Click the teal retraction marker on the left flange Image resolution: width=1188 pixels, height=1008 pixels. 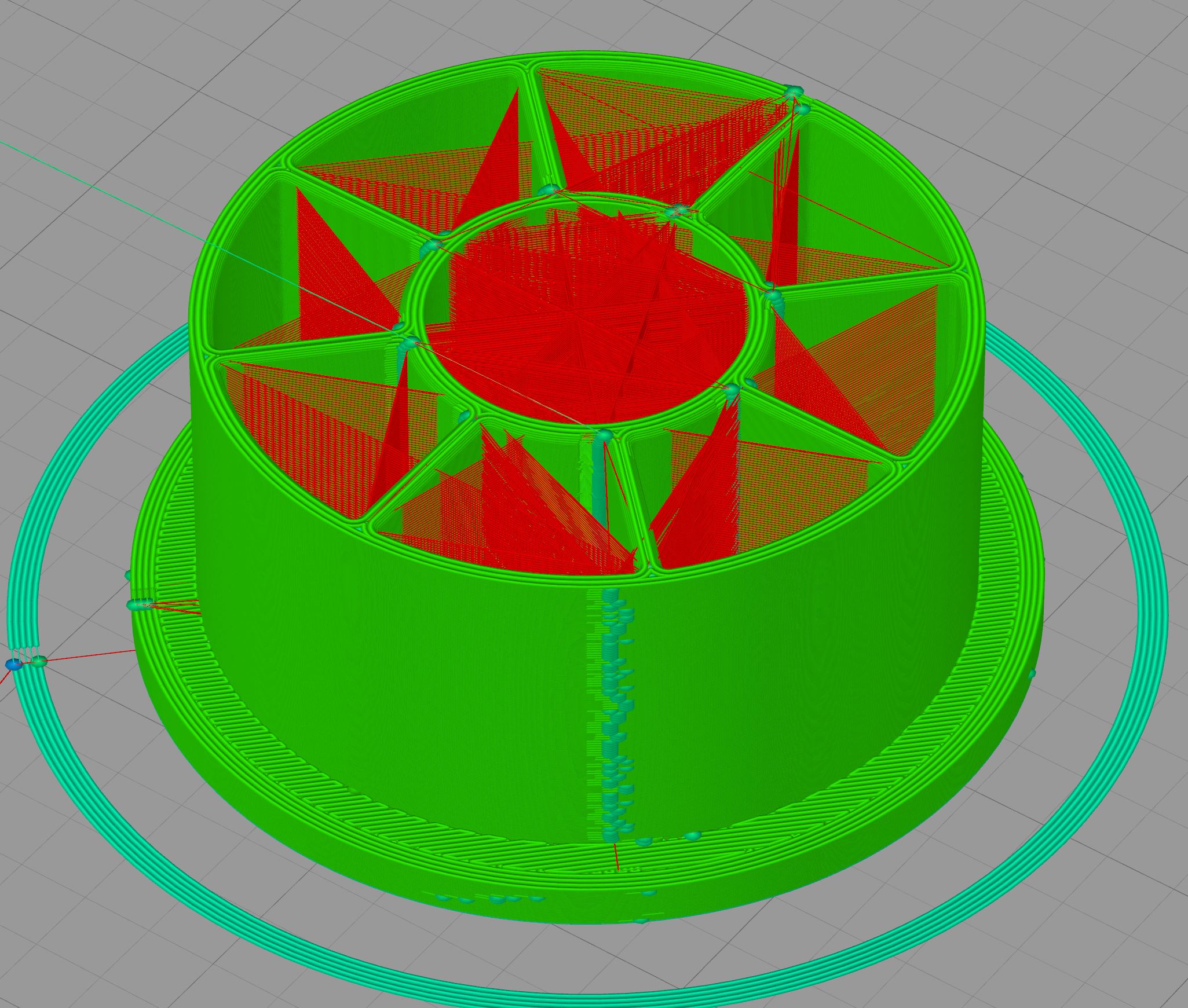pyautogui.click(x=139, y=605)
